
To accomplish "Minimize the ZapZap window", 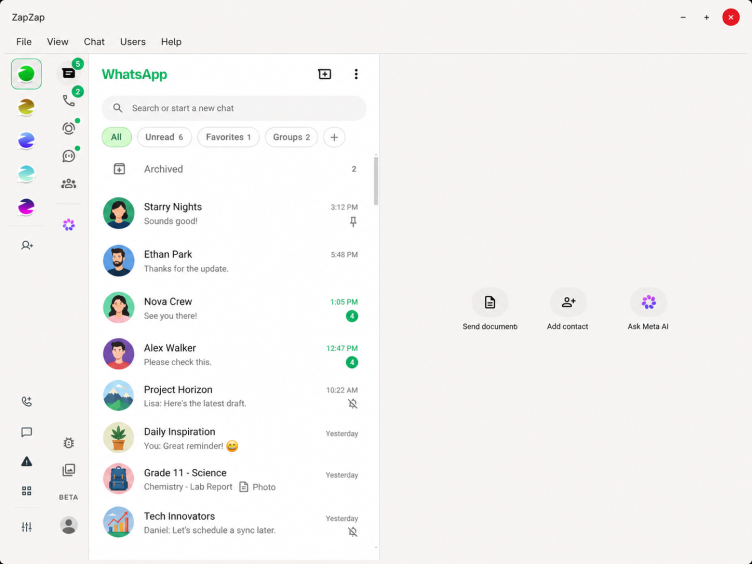I will (683, 17).
